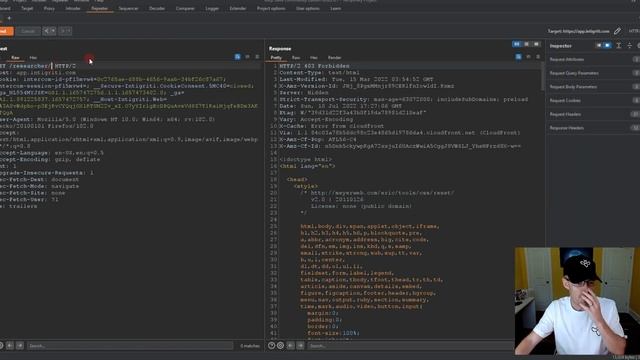
Task: Focus the request search field
Action: pyautogui.click(x=130, y=346)
